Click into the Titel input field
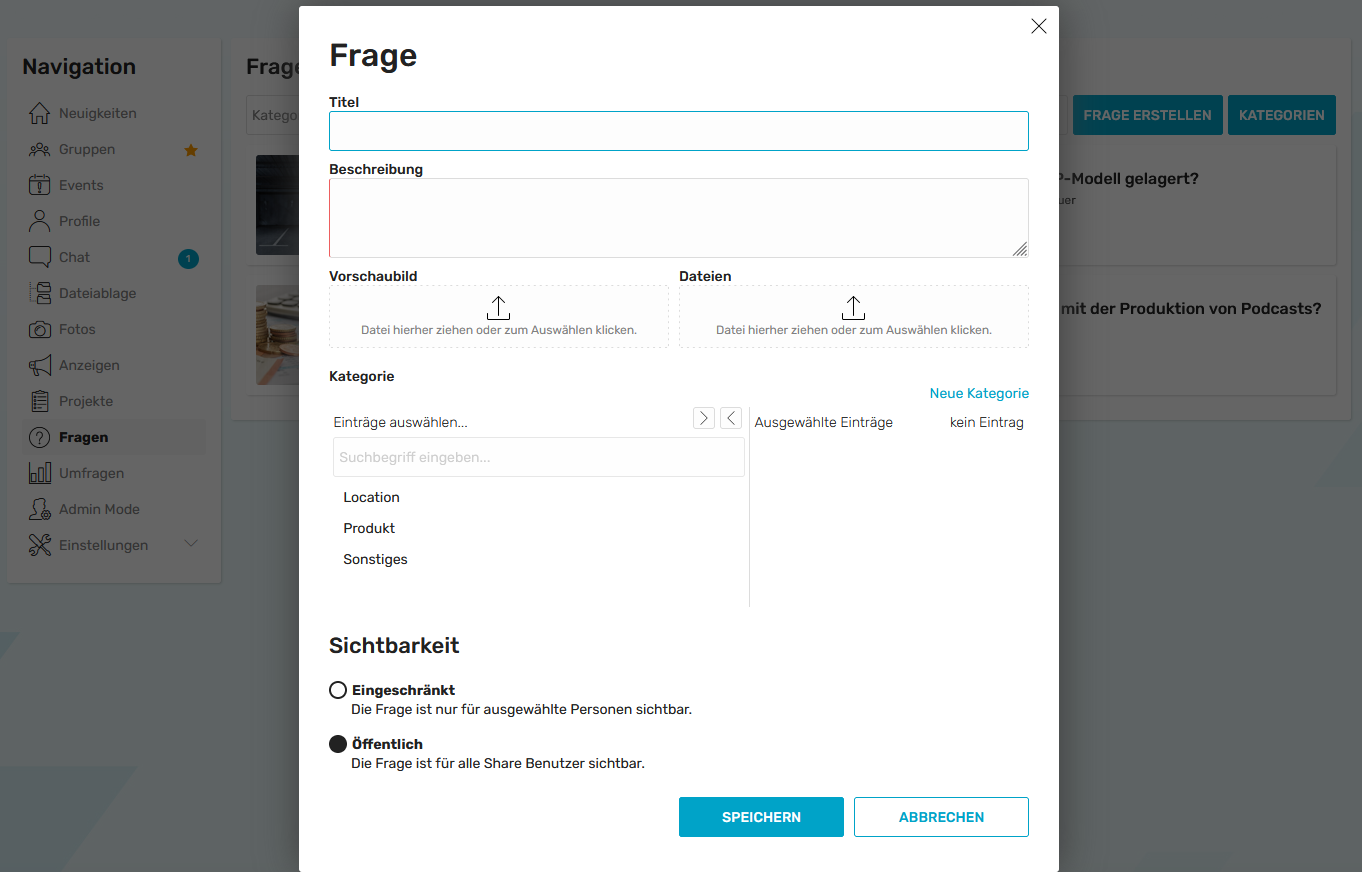1362x872 pixels. point(679,131)
